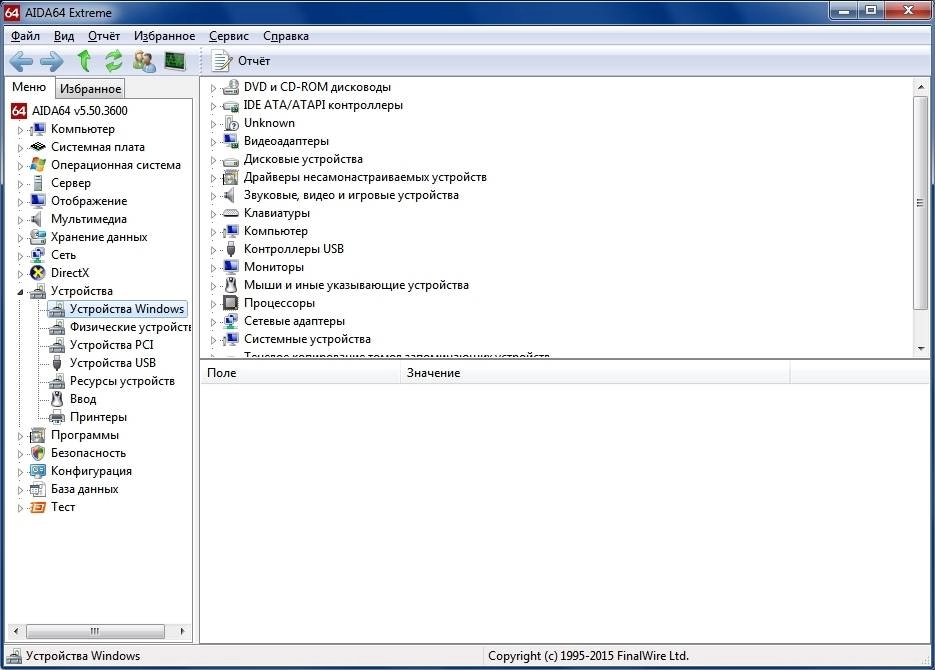Click the device list scroll up arrow
Image resolution: width=935 pixels, height=670 pixels.
921,87
